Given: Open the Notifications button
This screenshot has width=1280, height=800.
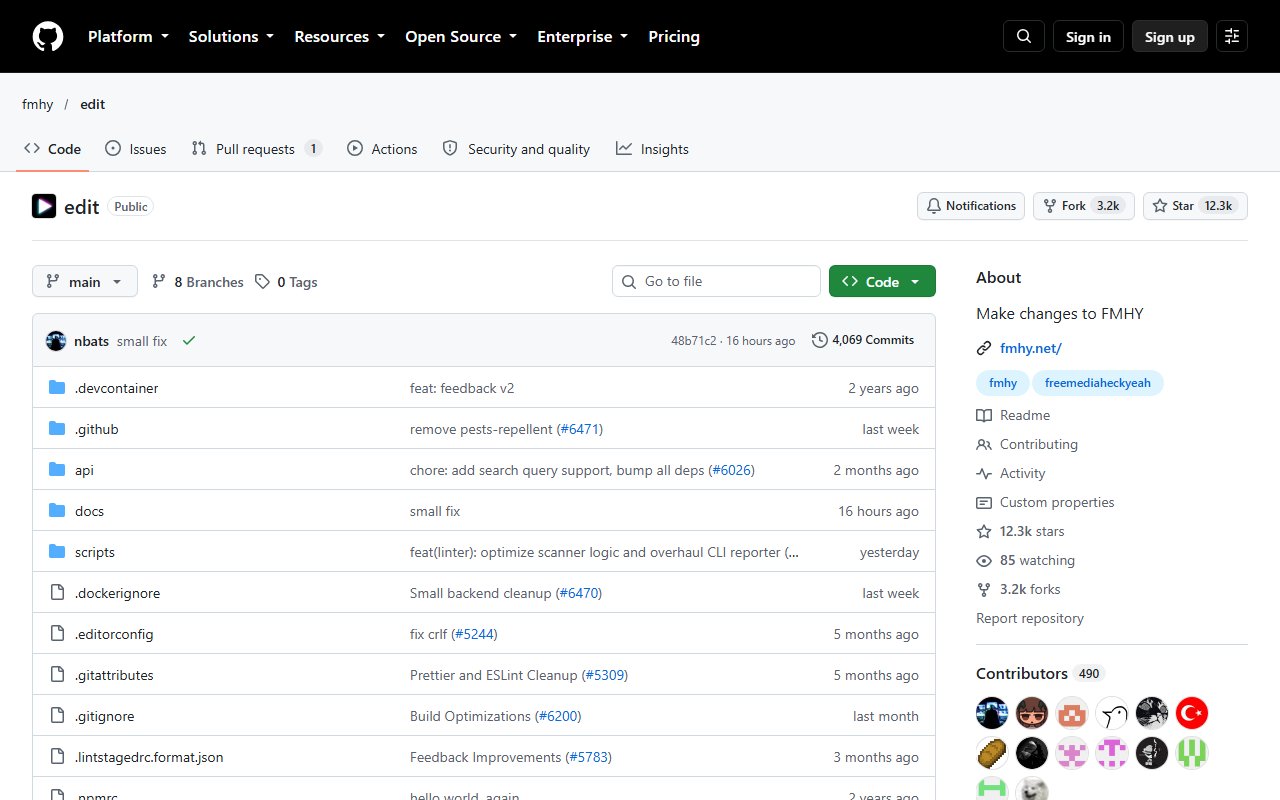Looking at the screenshot, I should (x=971, y=206).
